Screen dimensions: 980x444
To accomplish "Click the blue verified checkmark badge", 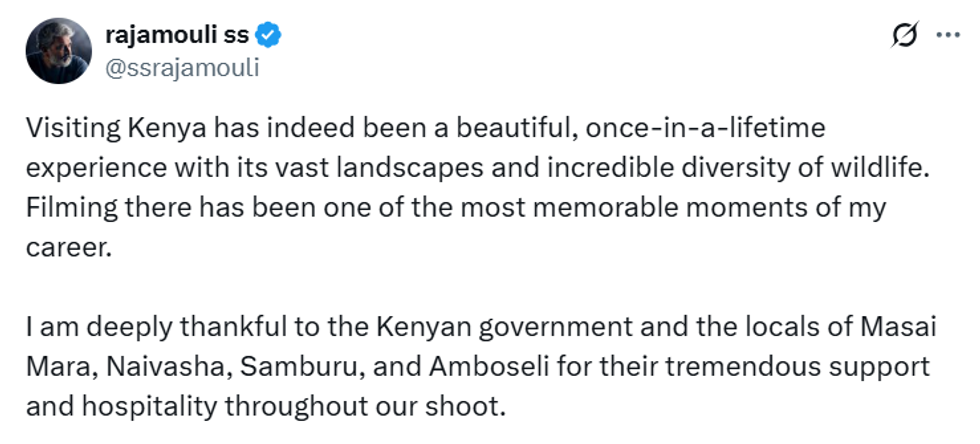I will tap(270, 36).
